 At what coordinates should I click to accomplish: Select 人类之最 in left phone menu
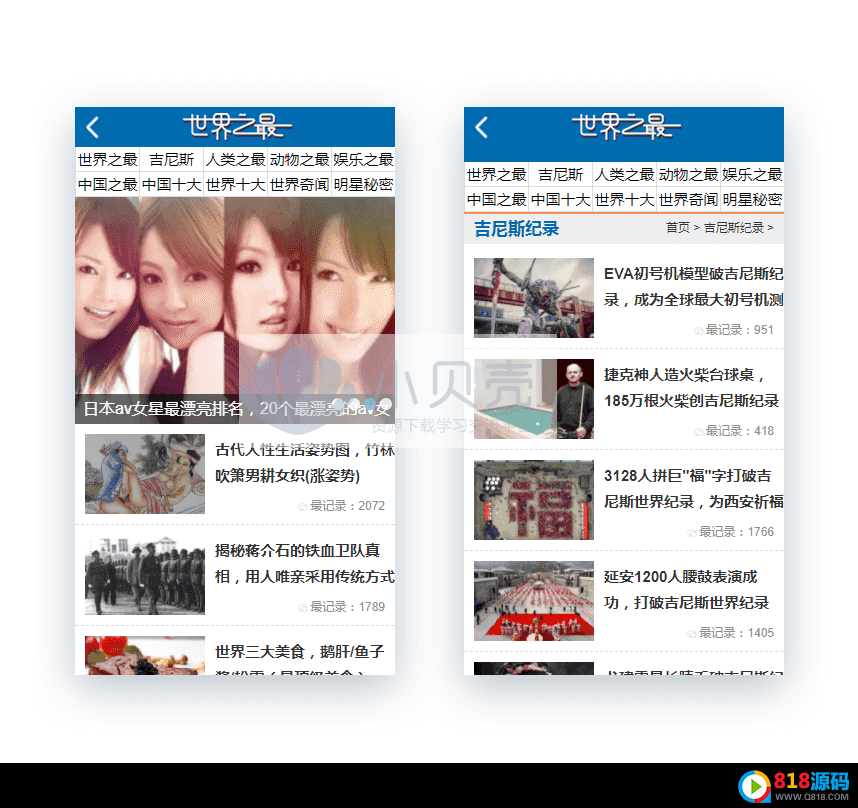(x=235, y=160)
